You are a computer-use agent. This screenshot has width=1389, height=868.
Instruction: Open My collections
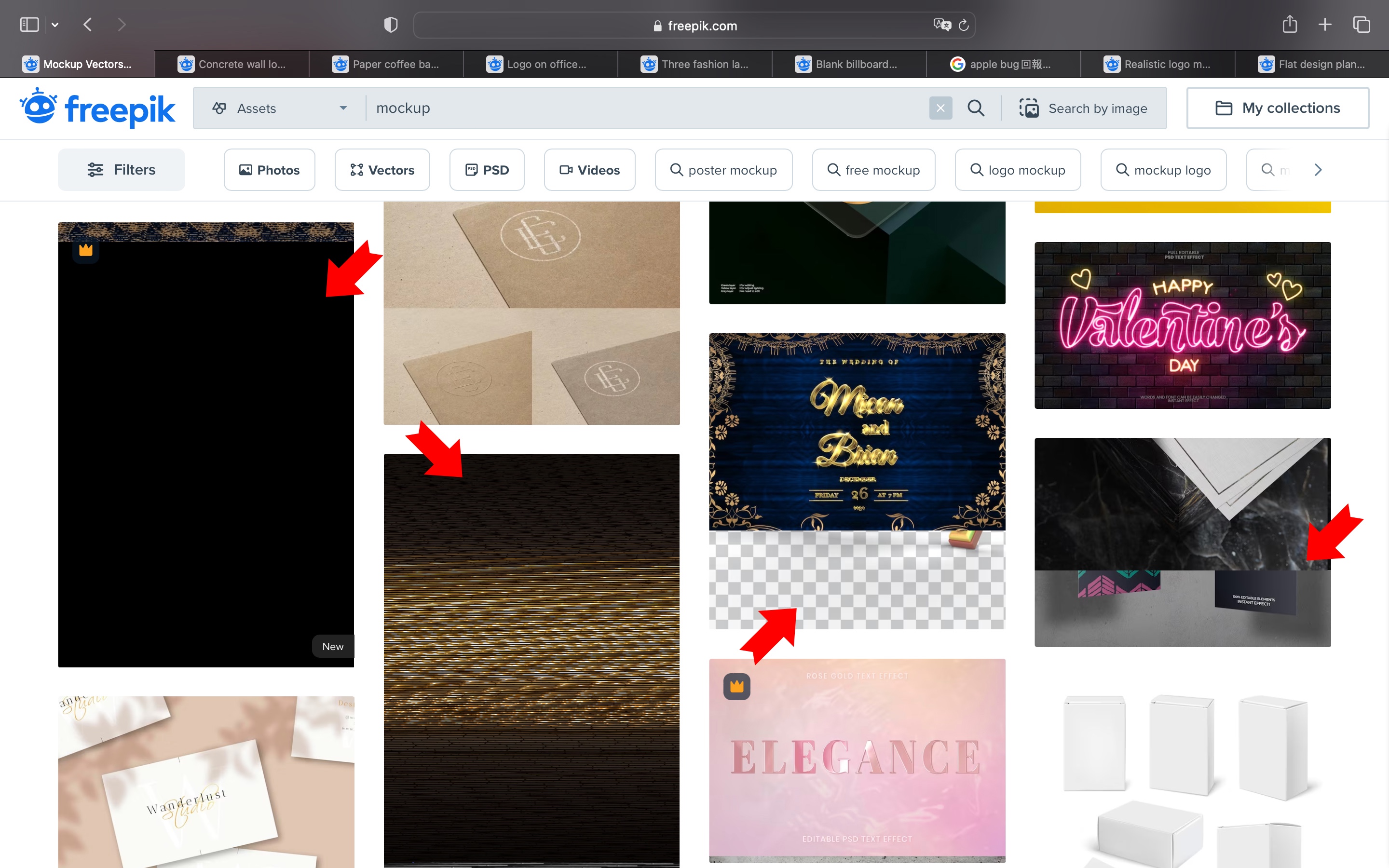1278,108
